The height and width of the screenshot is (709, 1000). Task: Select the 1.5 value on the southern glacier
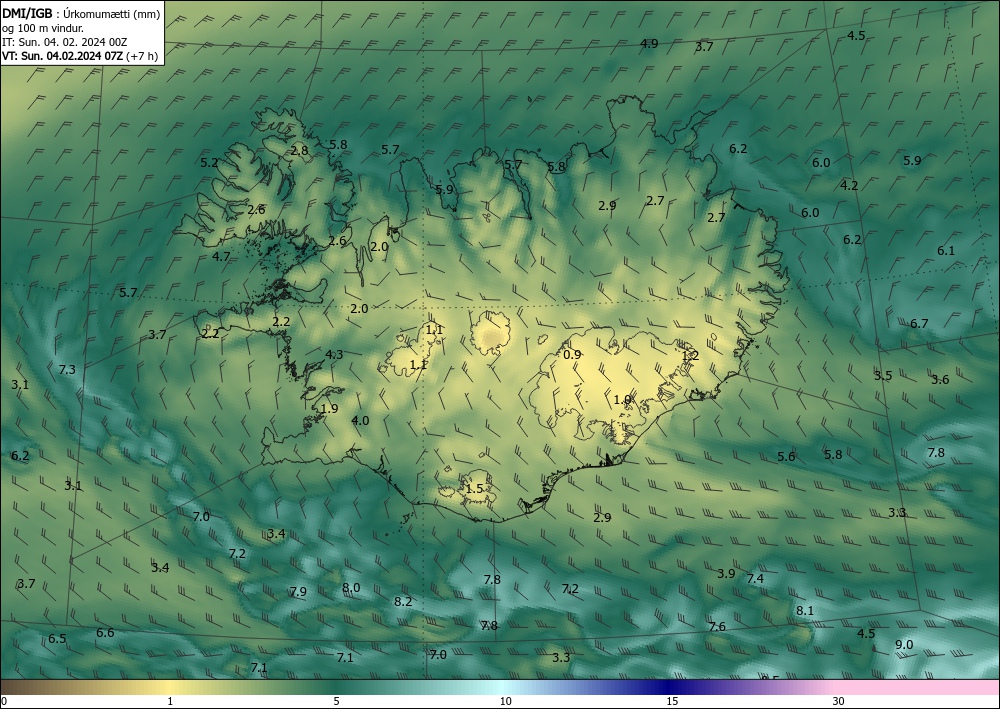click(474, 489)
